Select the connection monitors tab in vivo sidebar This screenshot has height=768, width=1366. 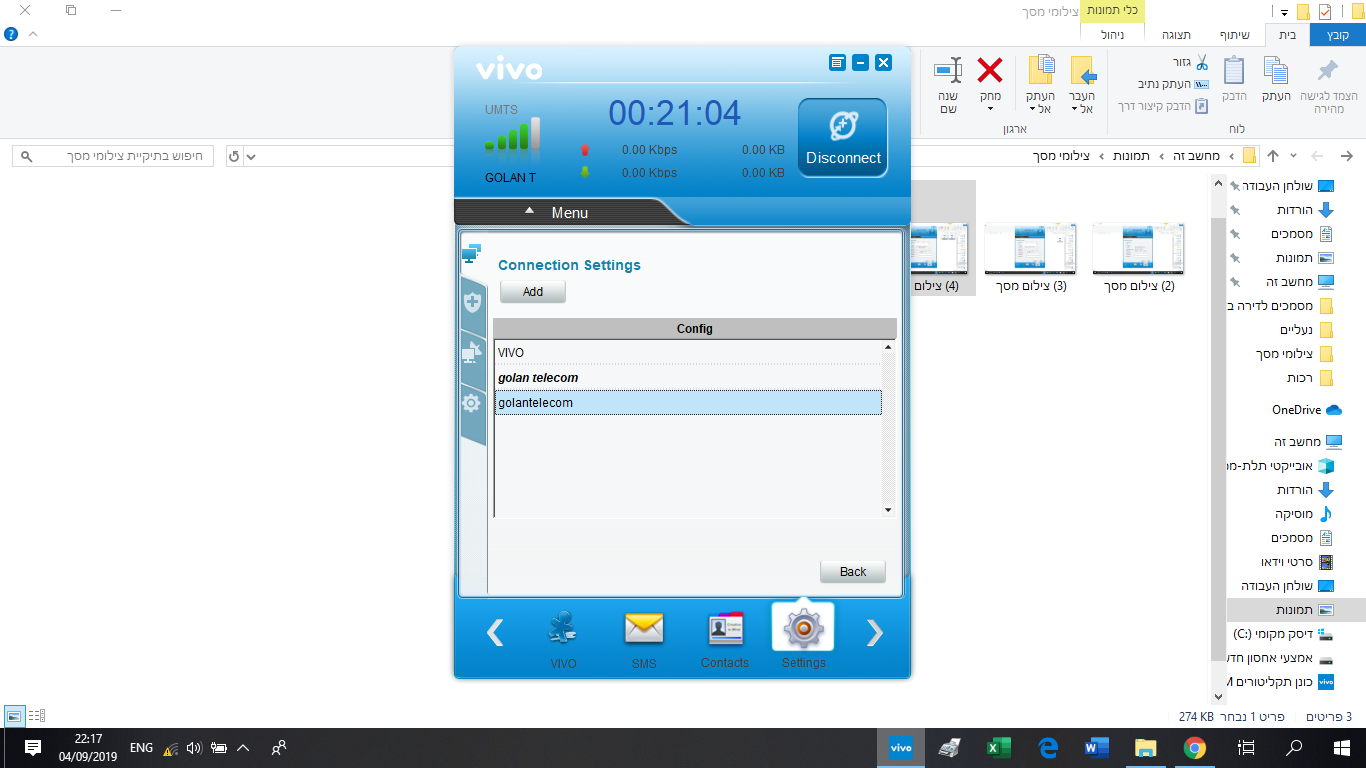472,255
